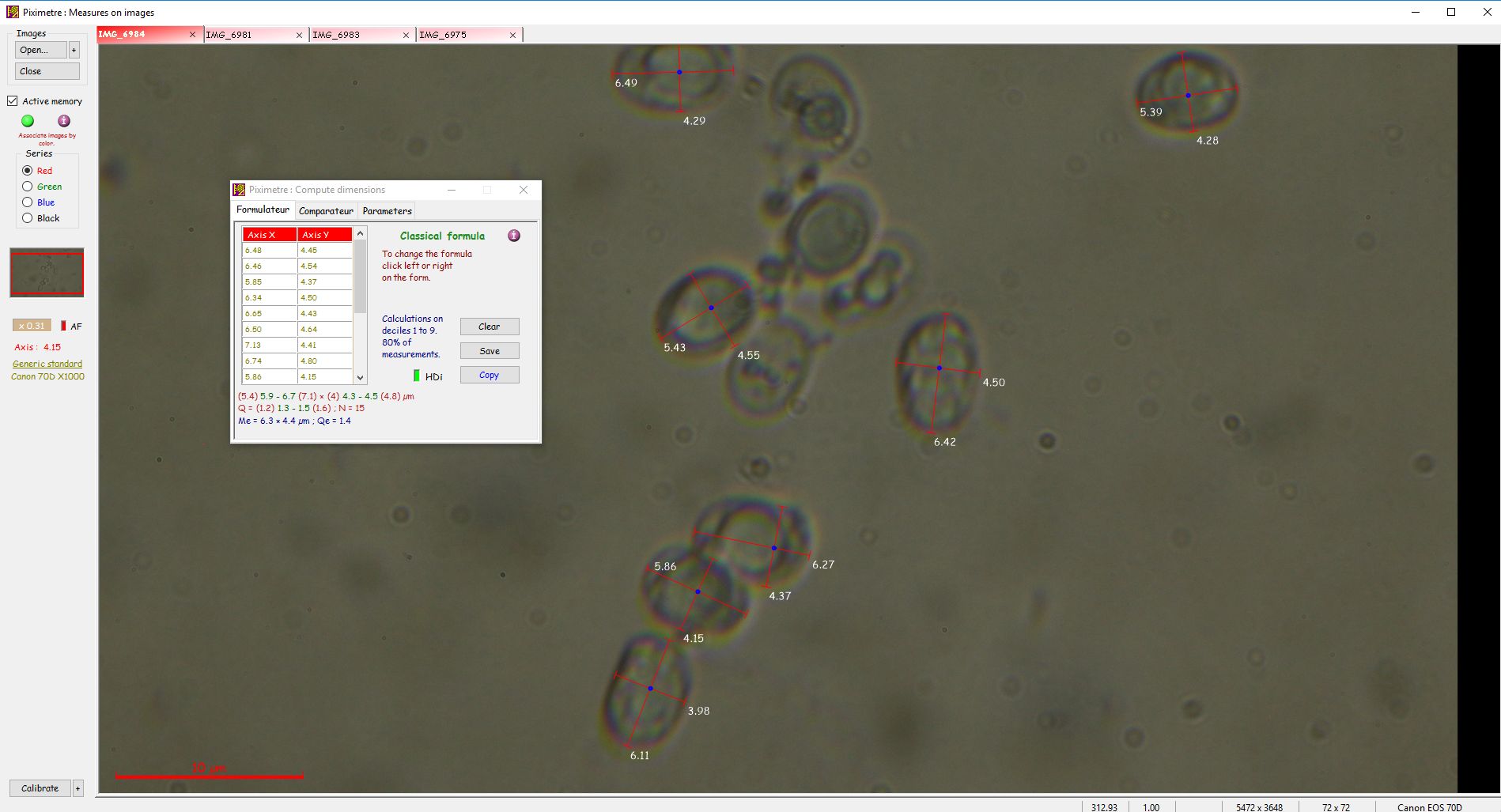Click the plus icon next to Open
The width and height of the screenshot is (1501, 812).
pos(74,50)
